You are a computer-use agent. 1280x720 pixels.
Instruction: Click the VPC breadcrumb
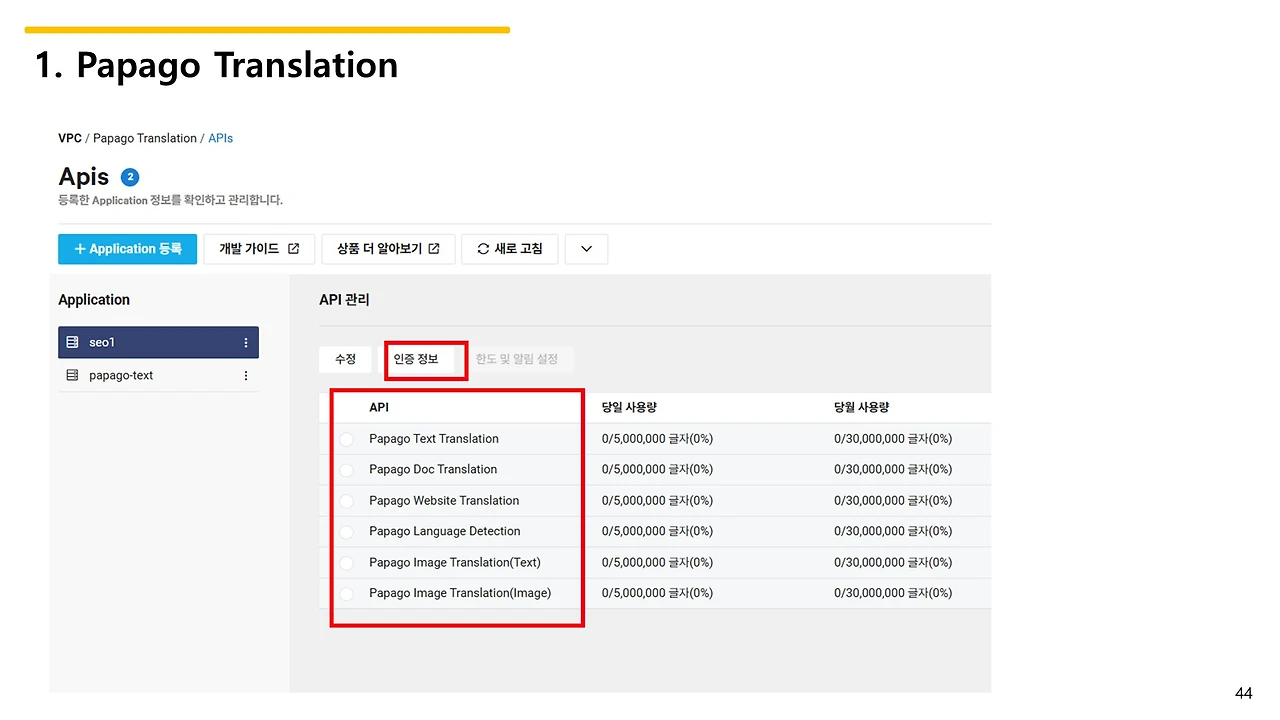click(70, 138)
